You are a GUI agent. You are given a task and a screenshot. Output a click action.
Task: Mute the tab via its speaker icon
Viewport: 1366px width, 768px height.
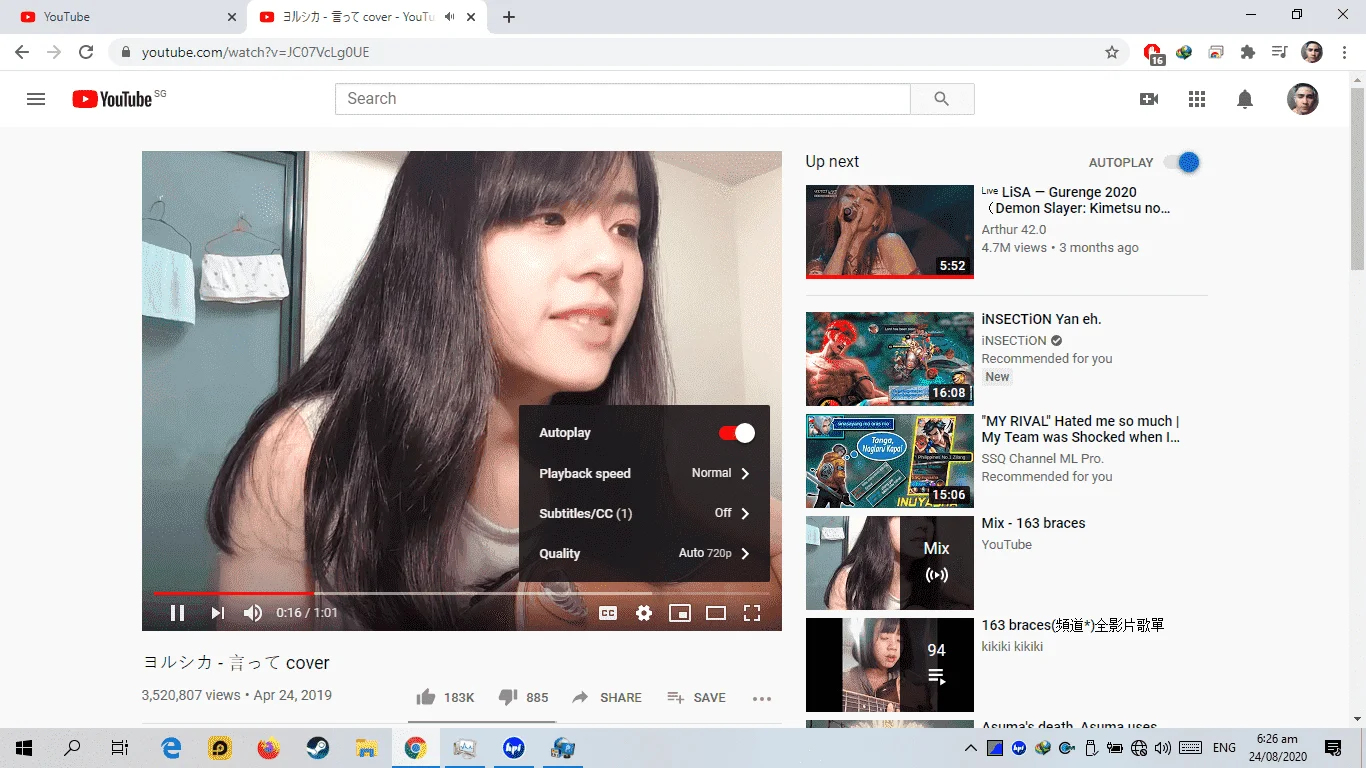coord(450,17)
